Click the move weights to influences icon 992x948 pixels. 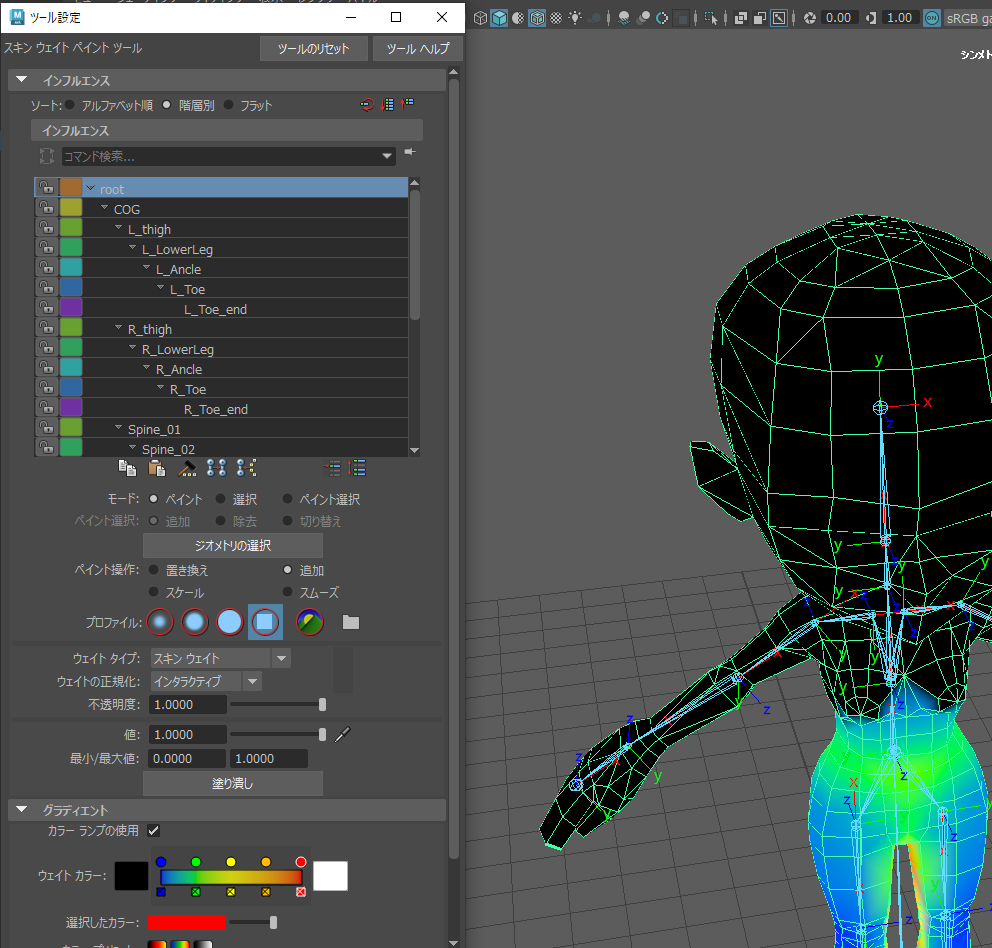[x=216, y=468]
